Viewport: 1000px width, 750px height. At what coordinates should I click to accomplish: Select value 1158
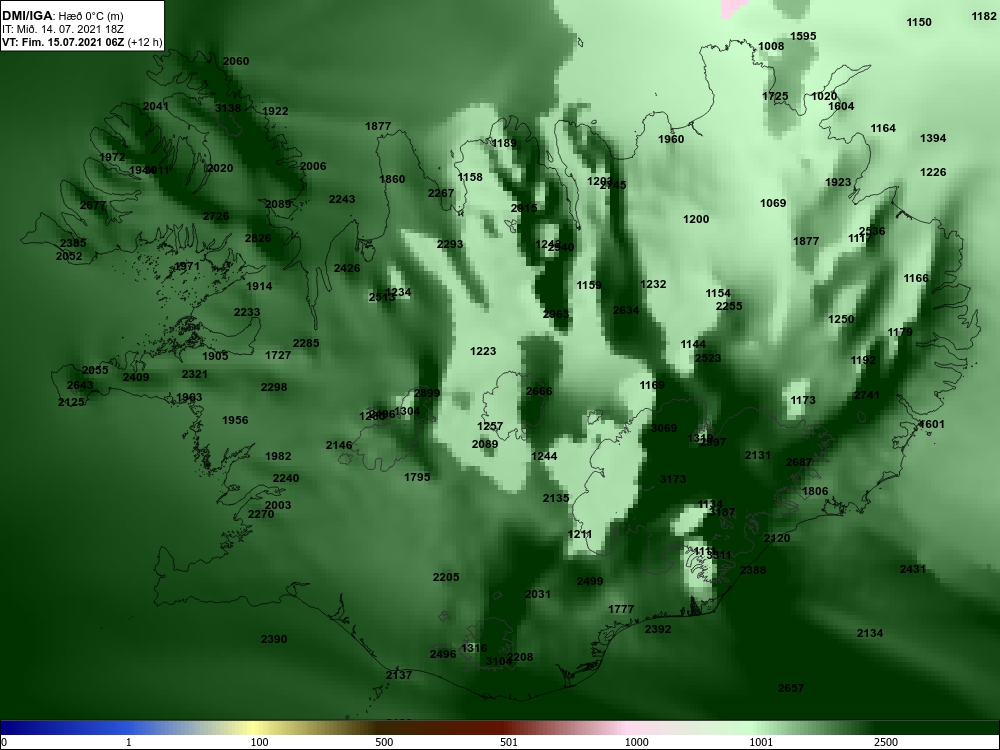pos(470,177)
